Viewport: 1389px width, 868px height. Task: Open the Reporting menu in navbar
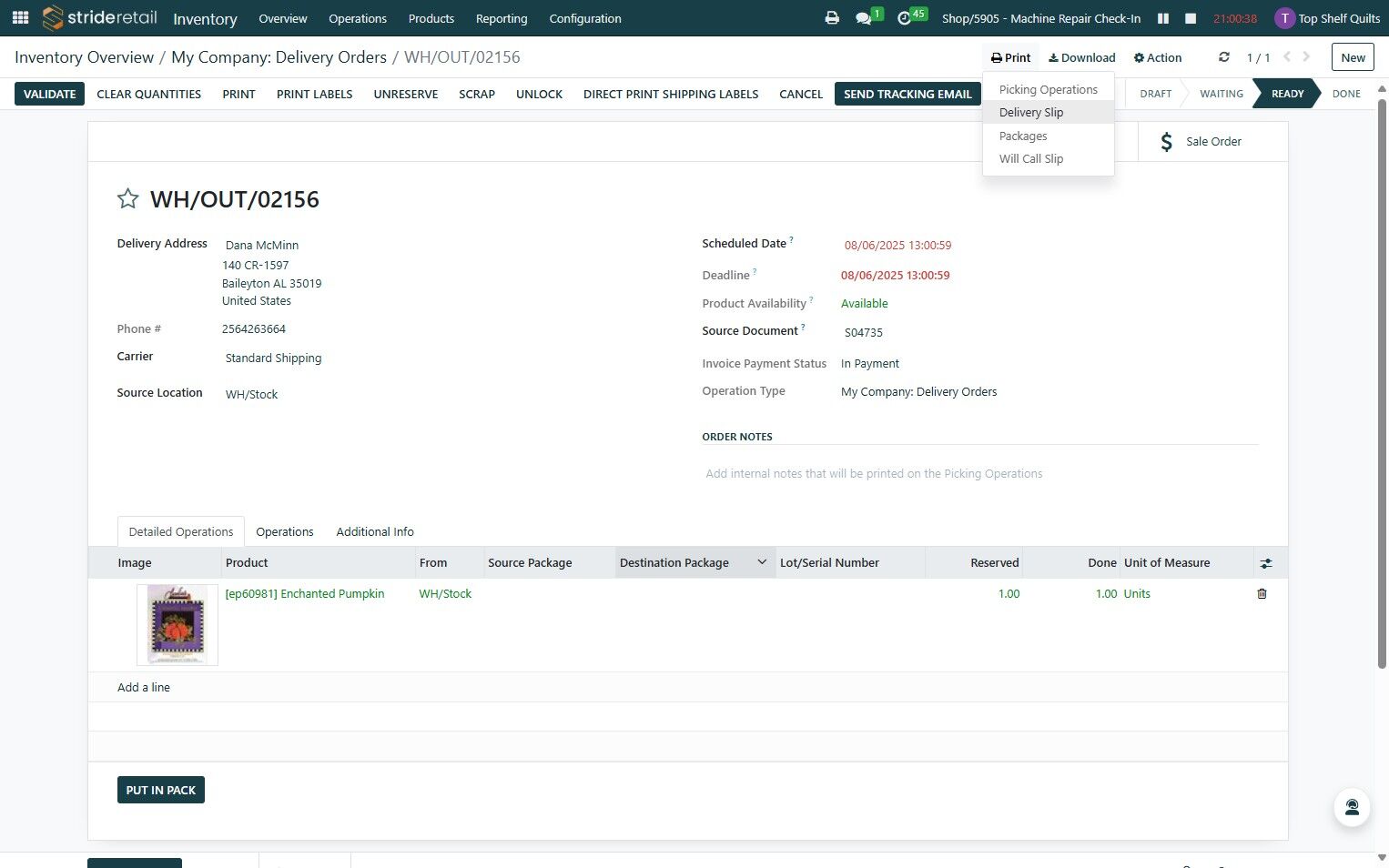click(x=502, y=18)
